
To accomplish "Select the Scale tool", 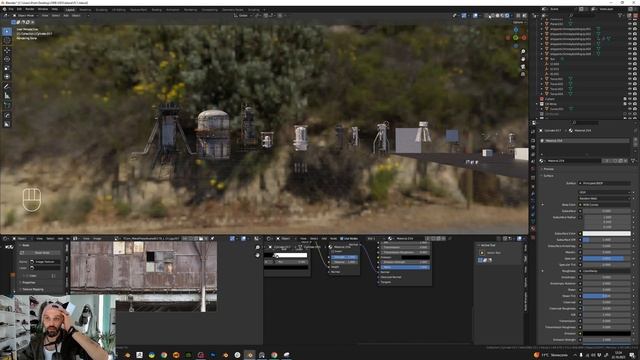I will [7, 68].
